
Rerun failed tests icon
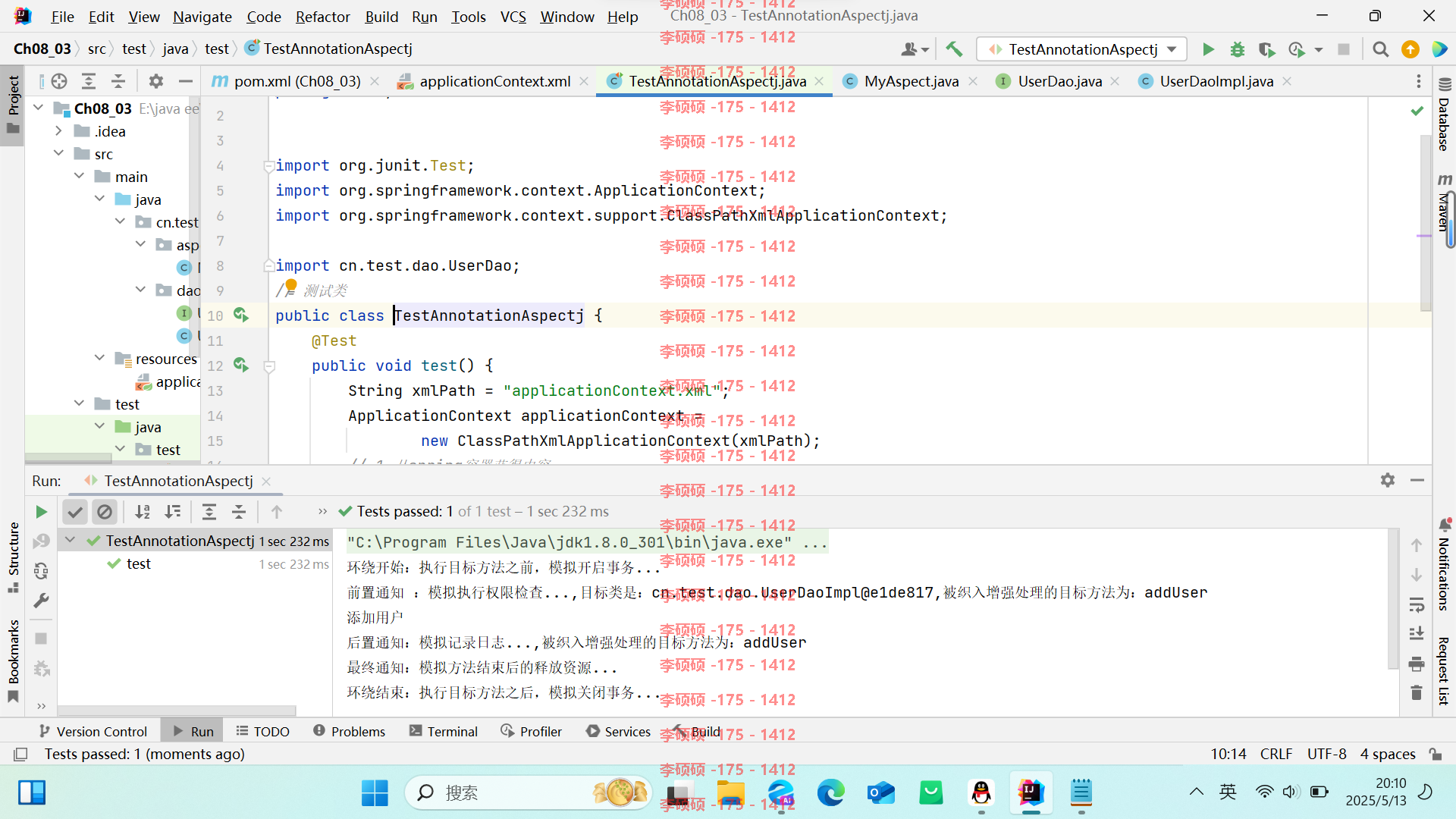tap(41, 541)
